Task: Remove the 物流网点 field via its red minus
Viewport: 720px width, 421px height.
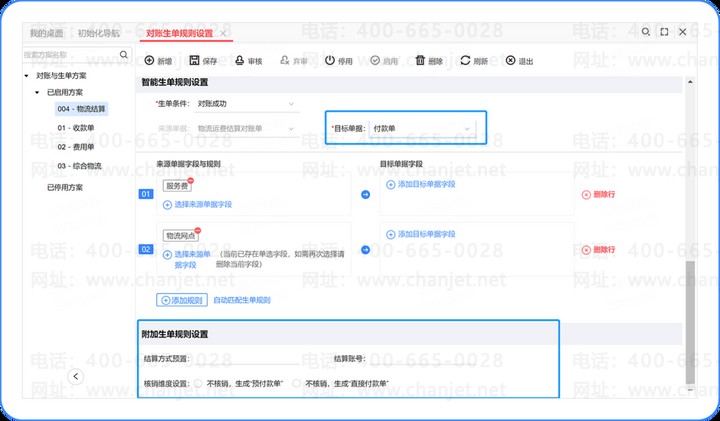Action: click(197, 230)
